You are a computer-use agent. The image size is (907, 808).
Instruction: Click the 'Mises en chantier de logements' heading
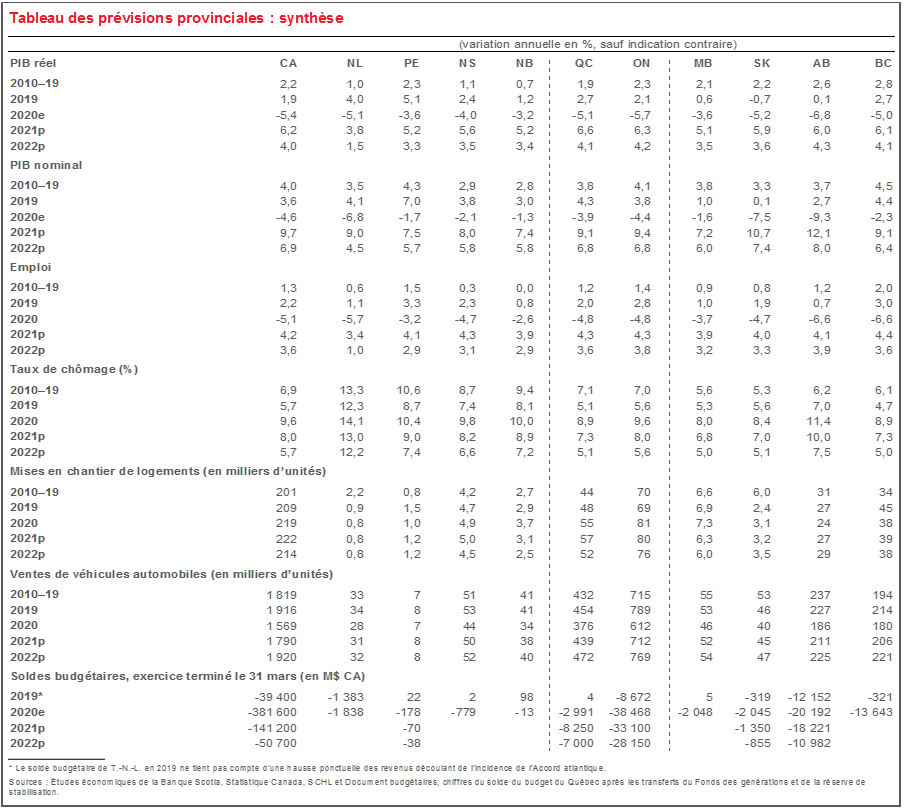(x=168, y=471)
